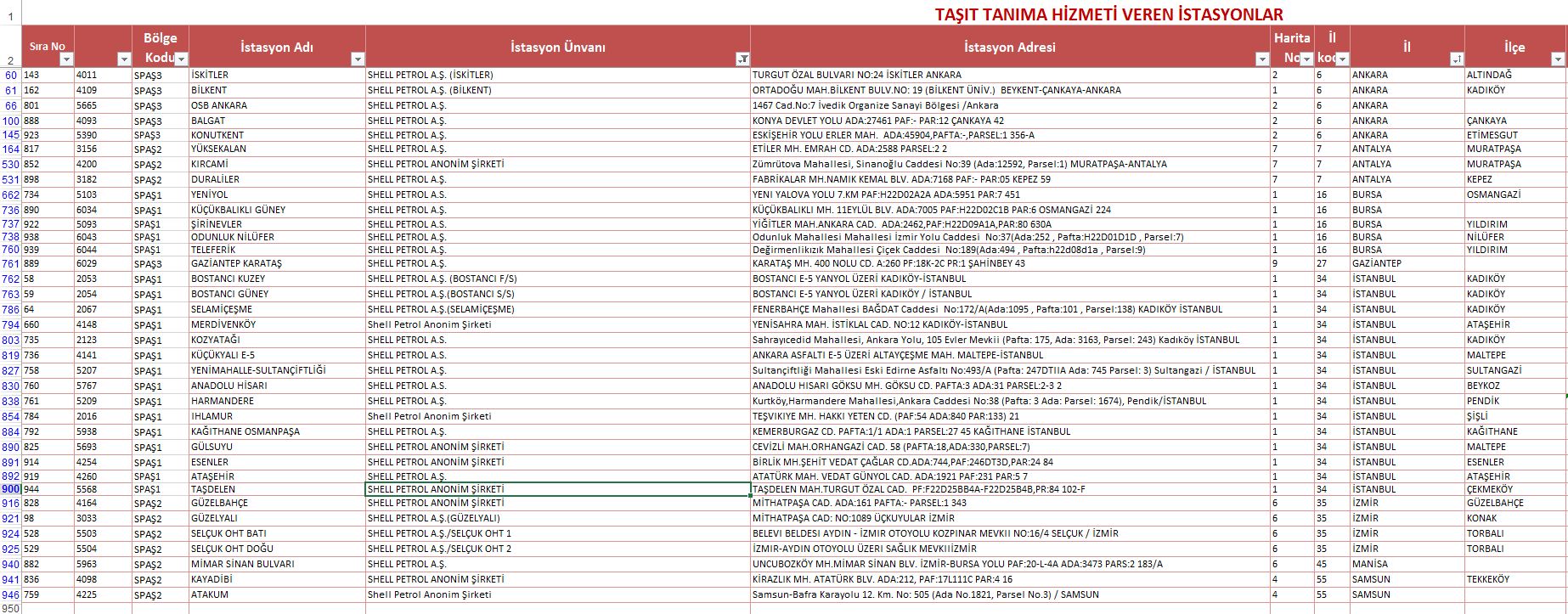Open the active filter funnel on İstasyon Ünvanı
Screen dimensions: 1568x614
point(742,59)
